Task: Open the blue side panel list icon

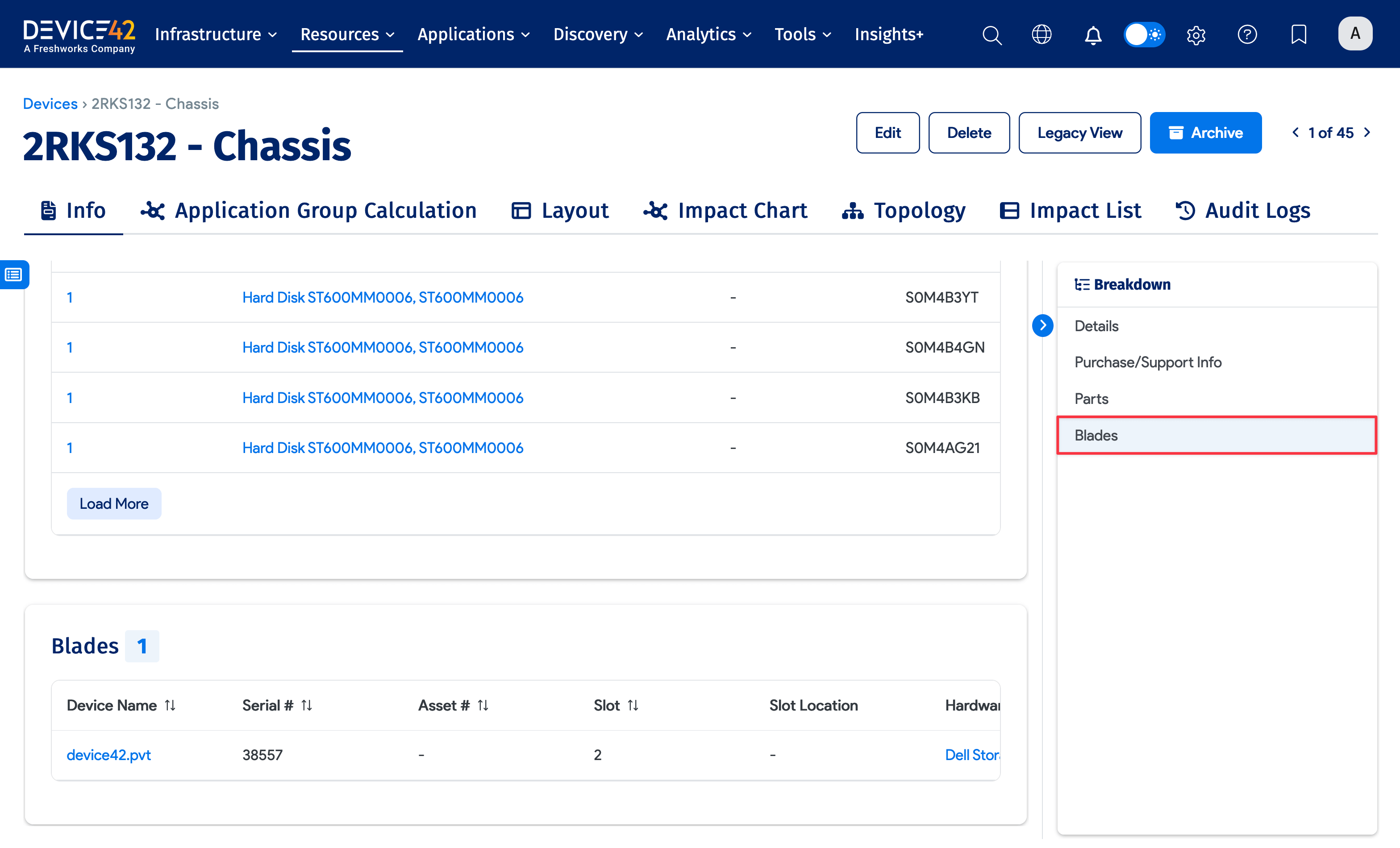Action: (14, 275)
